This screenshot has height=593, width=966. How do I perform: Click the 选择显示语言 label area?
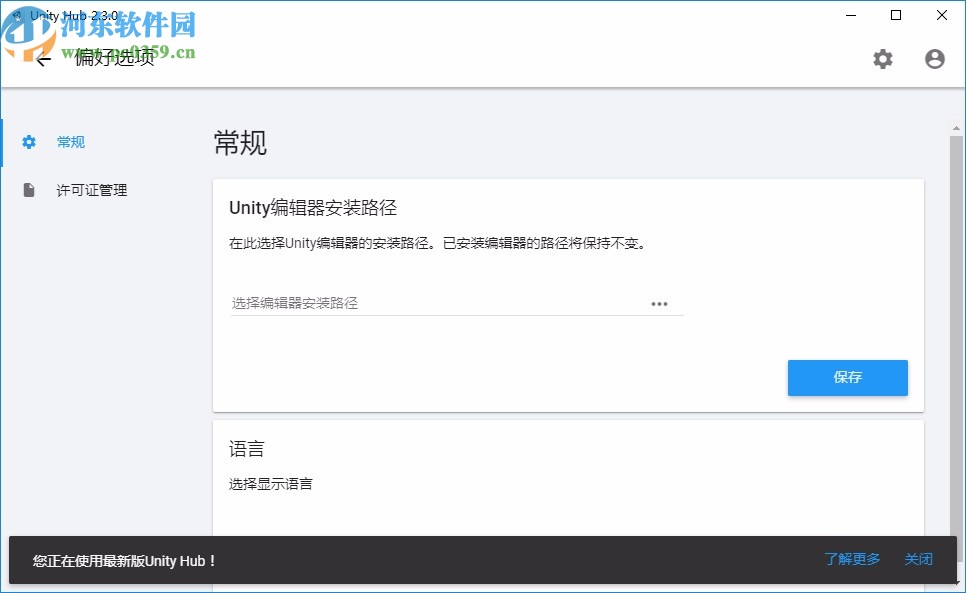269,484
